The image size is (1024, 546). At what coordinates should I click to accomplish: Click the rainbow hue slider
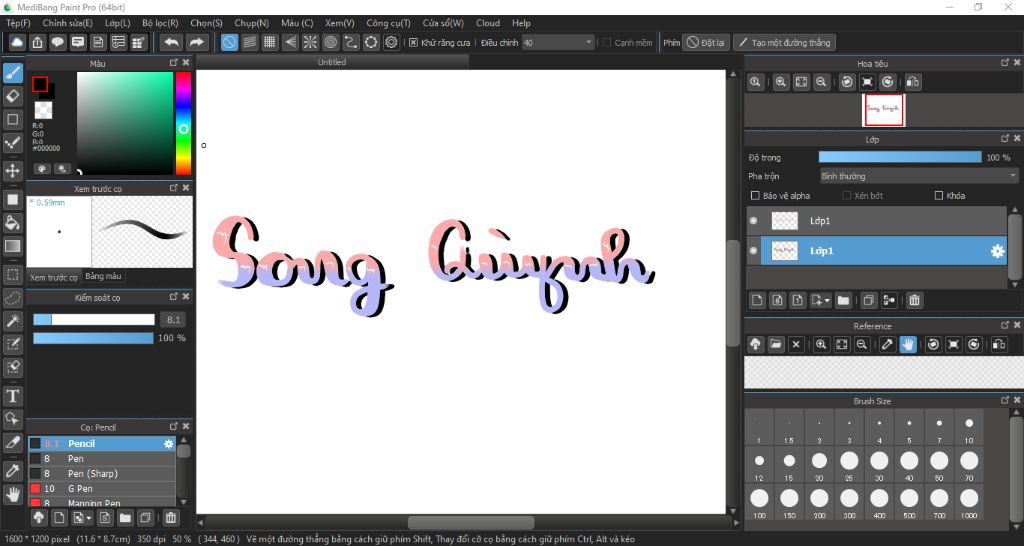184,123
